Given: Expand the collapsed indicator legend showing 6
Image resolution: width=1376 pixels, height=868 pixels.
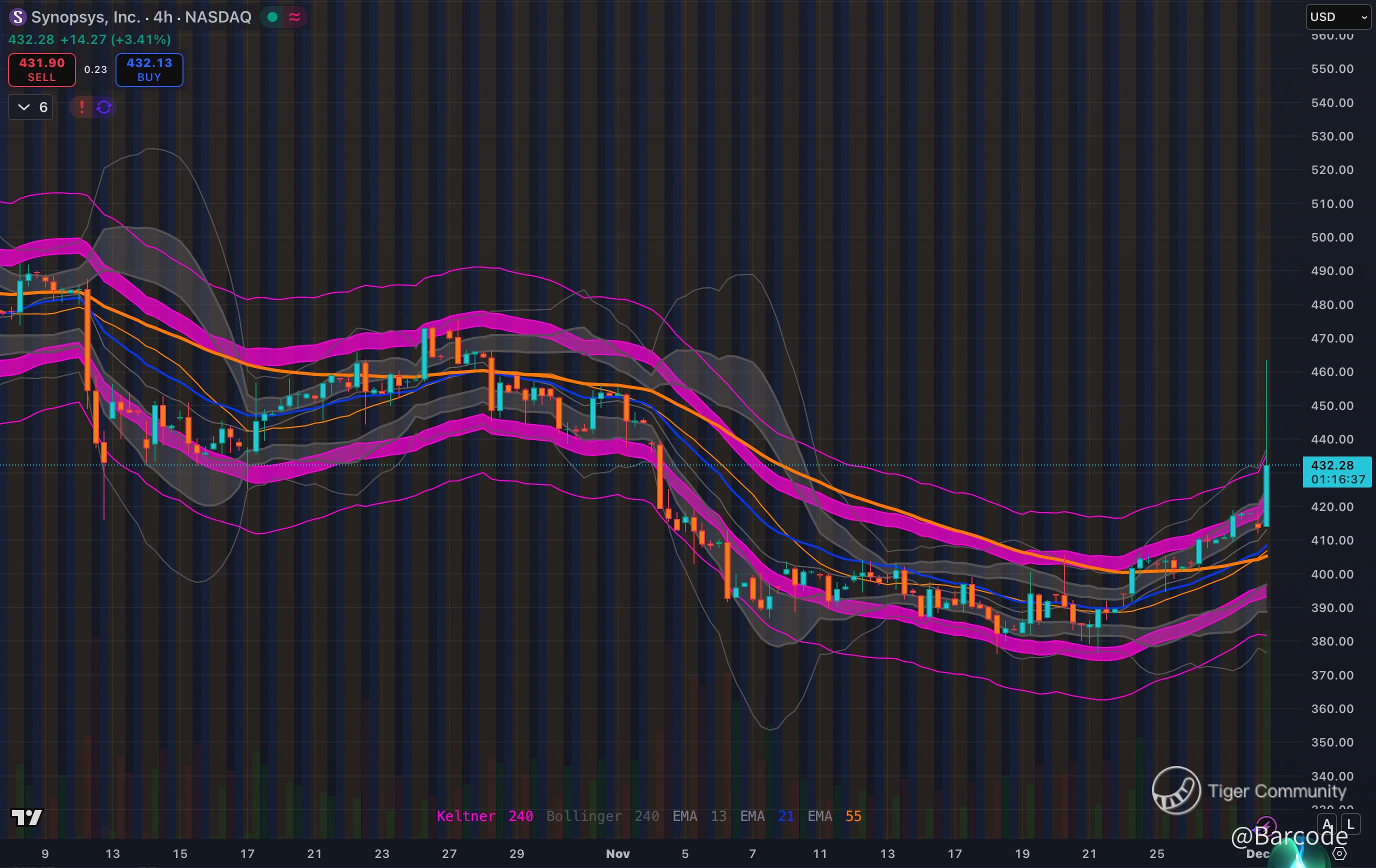Looking at the screenshot, I should pos(31,107).
